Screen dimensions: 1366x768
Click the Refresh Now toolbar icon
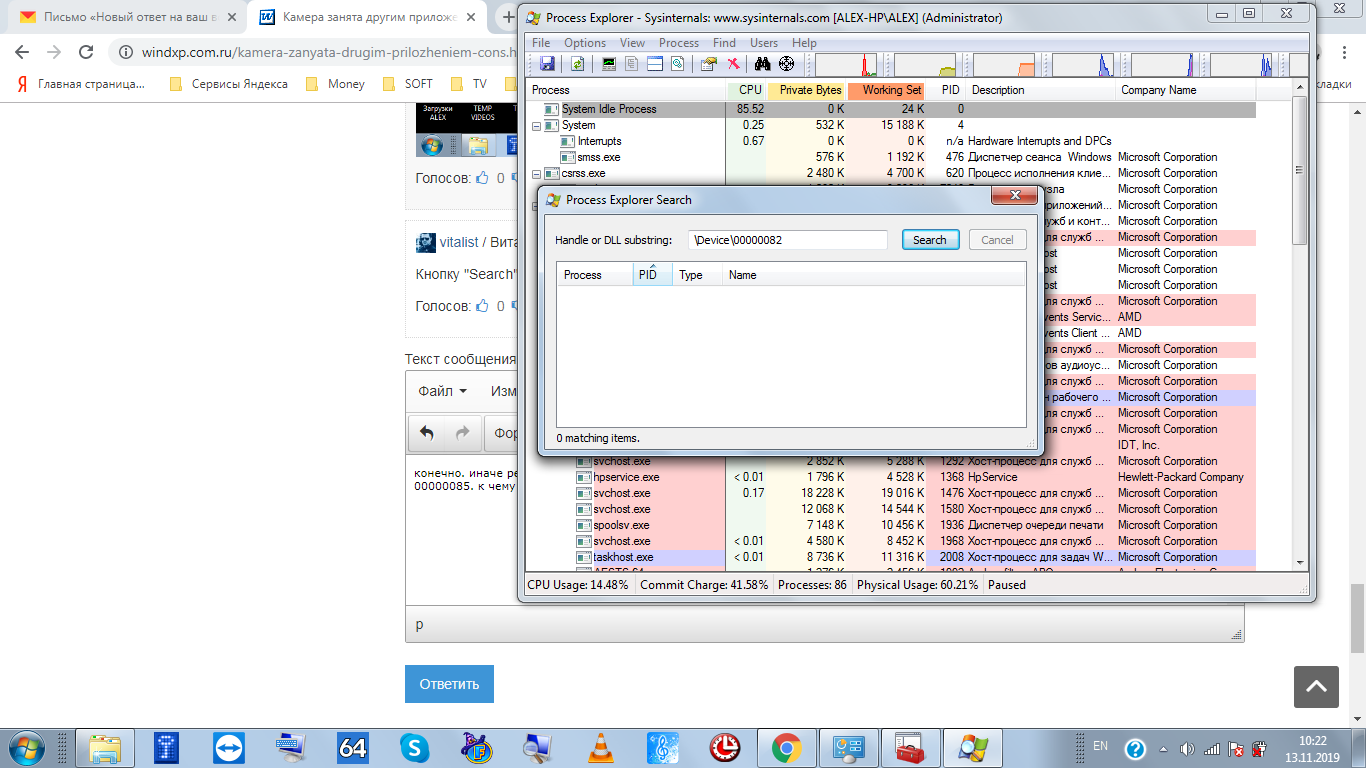click(x=577, y=64)
